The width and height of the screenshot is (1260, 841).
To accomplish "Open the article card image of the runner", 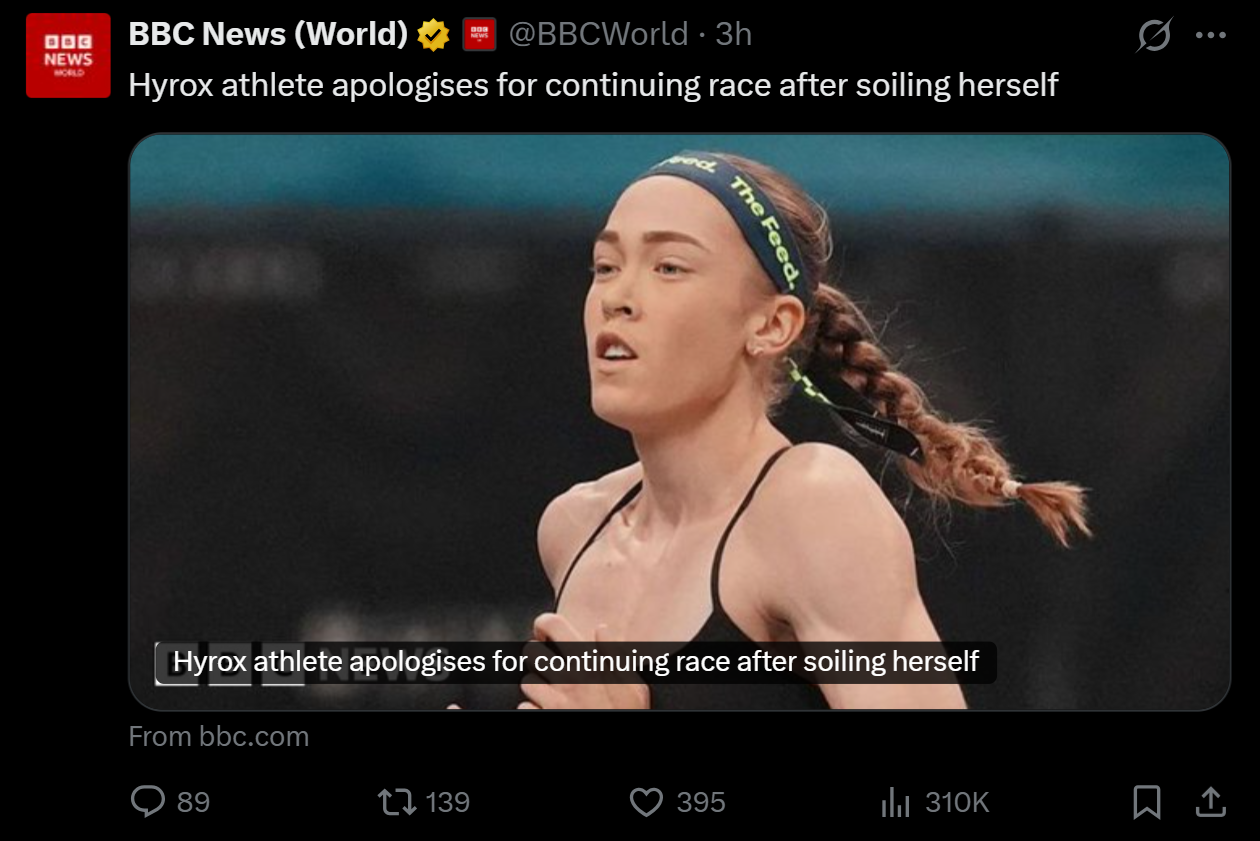I will (x=679, y=421).
